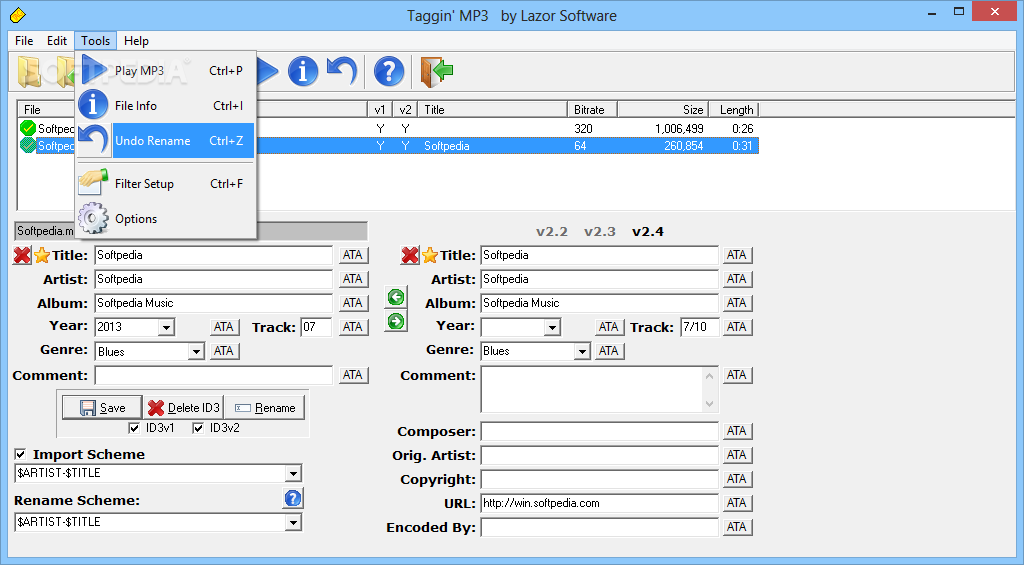Click the Delete ID3 button
Image resolution: width=1024 pixels, height=565 pixels.
coord(184,408)
